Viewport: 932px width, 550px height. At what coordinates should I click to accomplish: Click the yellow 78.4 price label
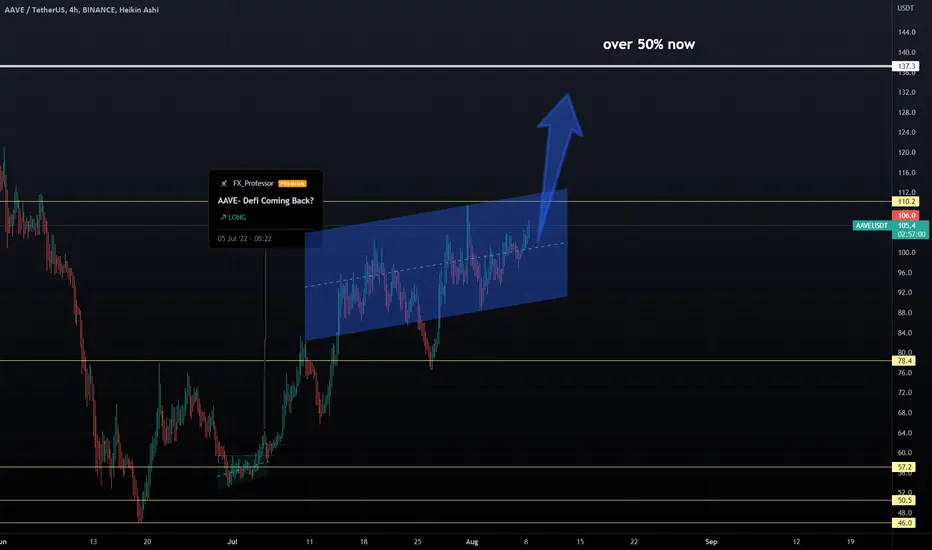(905, 361)
